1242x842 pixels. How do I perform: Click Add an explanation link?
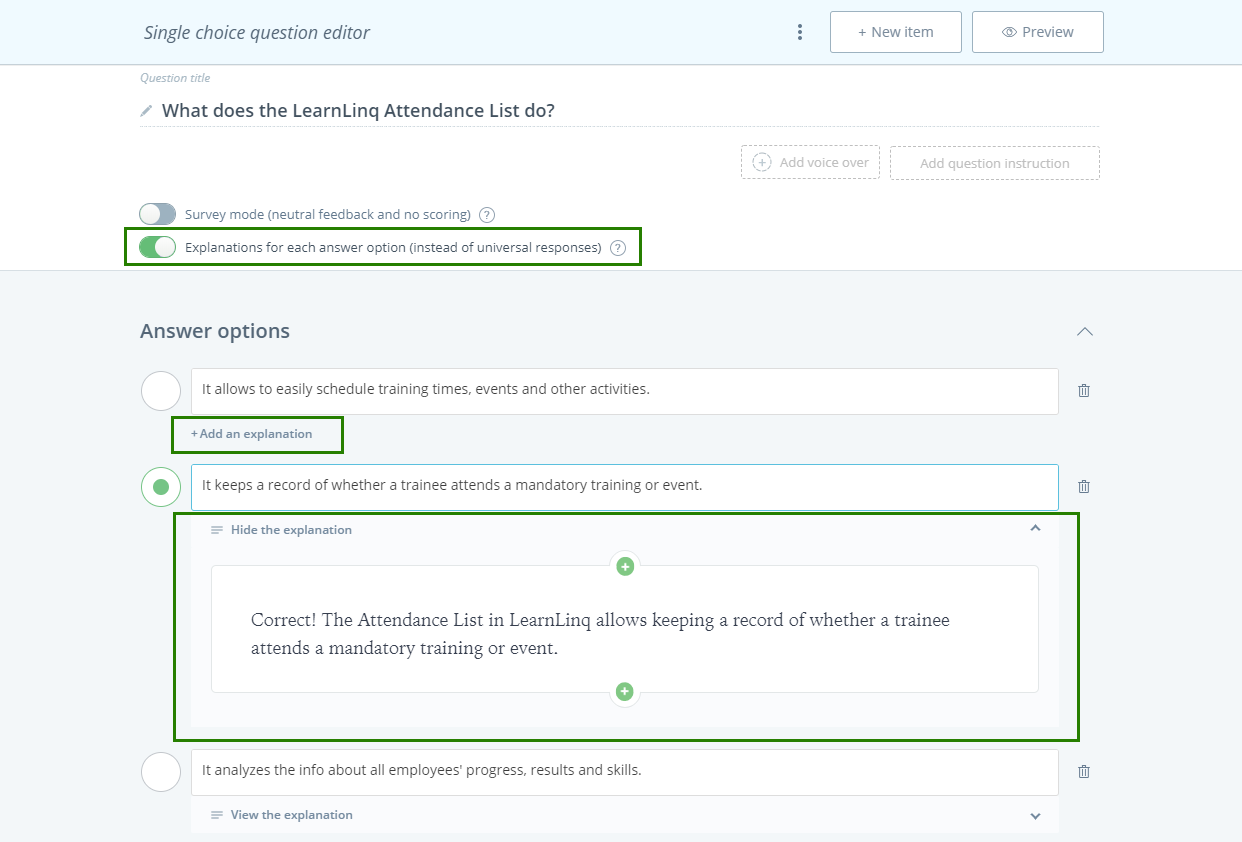coord(255,434)
